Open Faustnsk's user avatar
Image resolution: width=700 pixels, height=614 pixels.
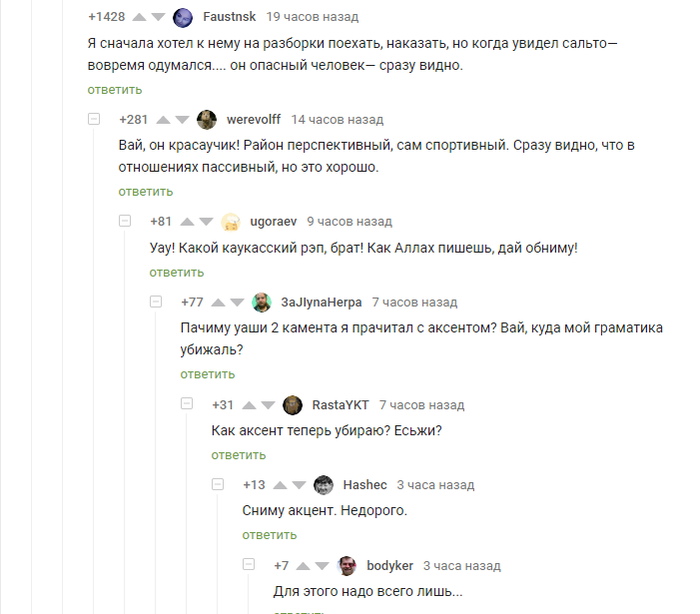(183, 18)
